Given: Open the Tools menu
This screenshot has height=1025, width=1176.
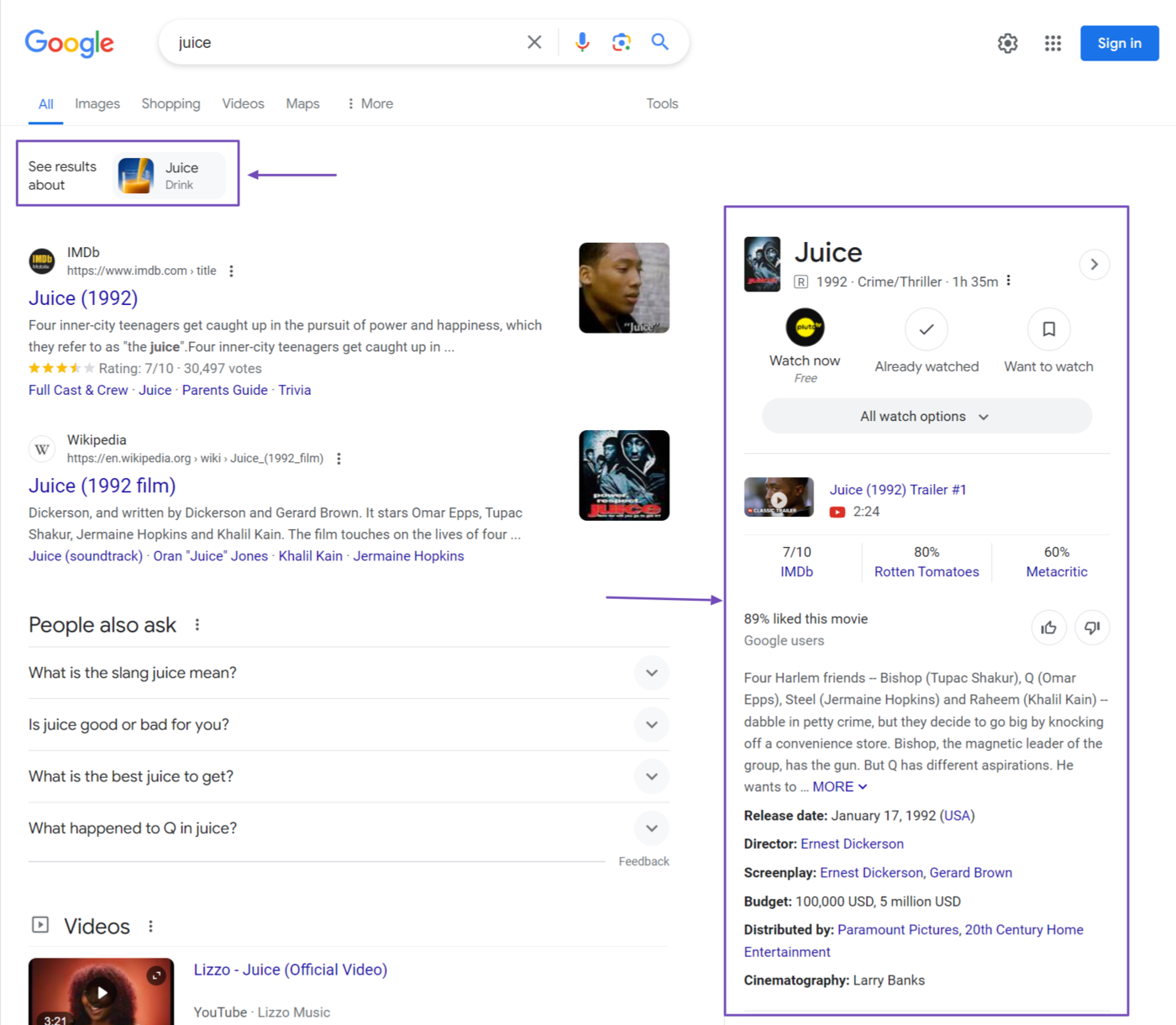Looking at the screenshot, I should pos(662,103).
